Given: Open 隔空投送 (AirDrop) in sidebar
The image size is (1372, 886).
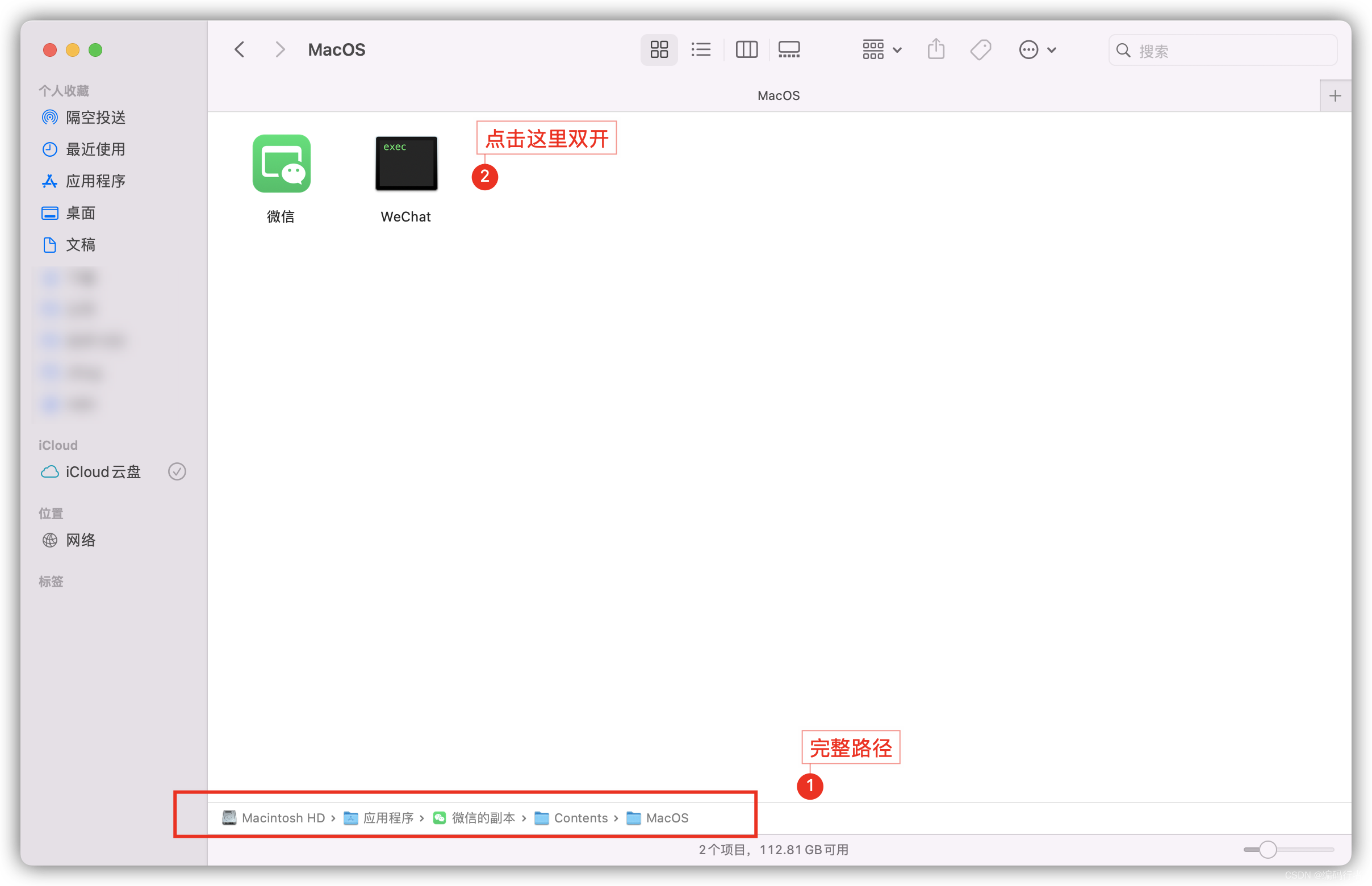Looking at the screenshot, I should point(95,118).
